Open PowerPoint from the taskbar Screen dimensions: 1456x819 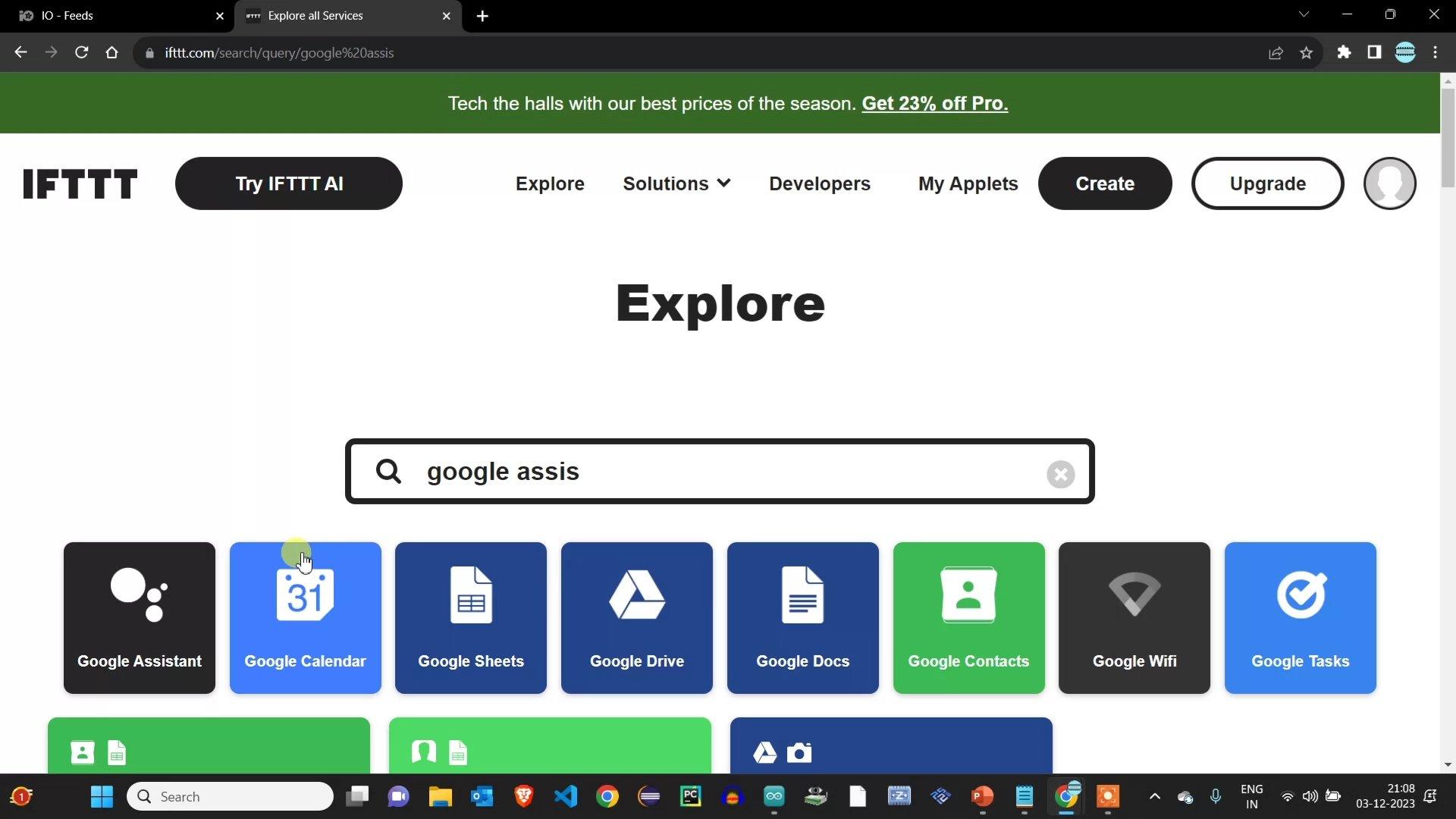pyautogui.click(x=983, y=796)
